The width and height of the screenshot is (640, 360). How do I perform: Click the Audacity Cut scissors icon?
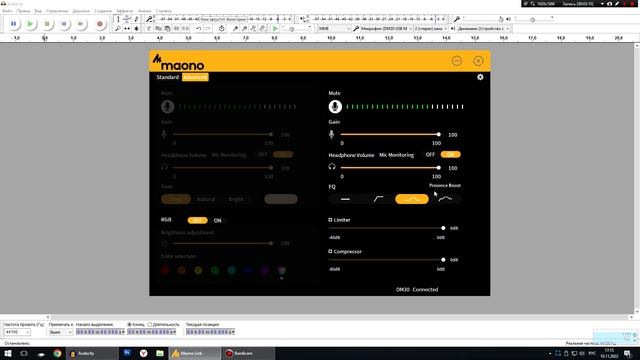tap(149, 29)
